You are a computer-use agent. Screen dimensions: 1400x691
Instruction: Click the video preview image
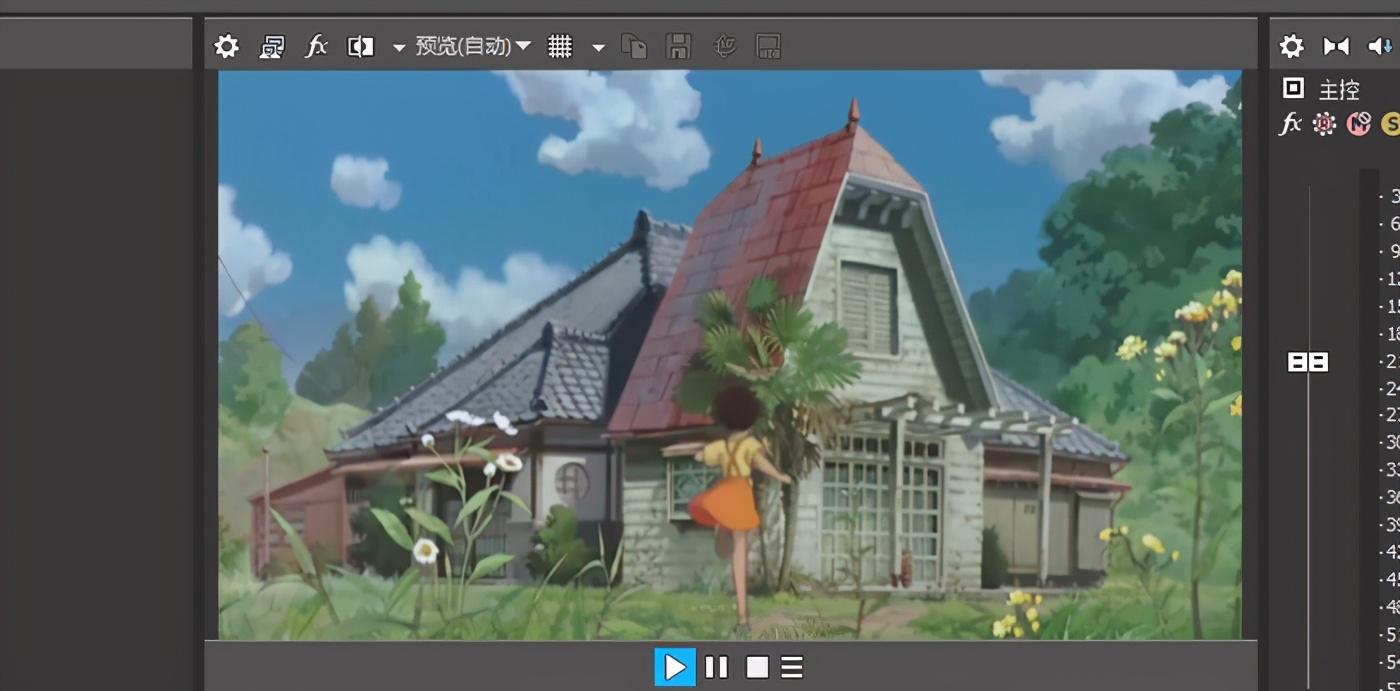pos(730,354)
